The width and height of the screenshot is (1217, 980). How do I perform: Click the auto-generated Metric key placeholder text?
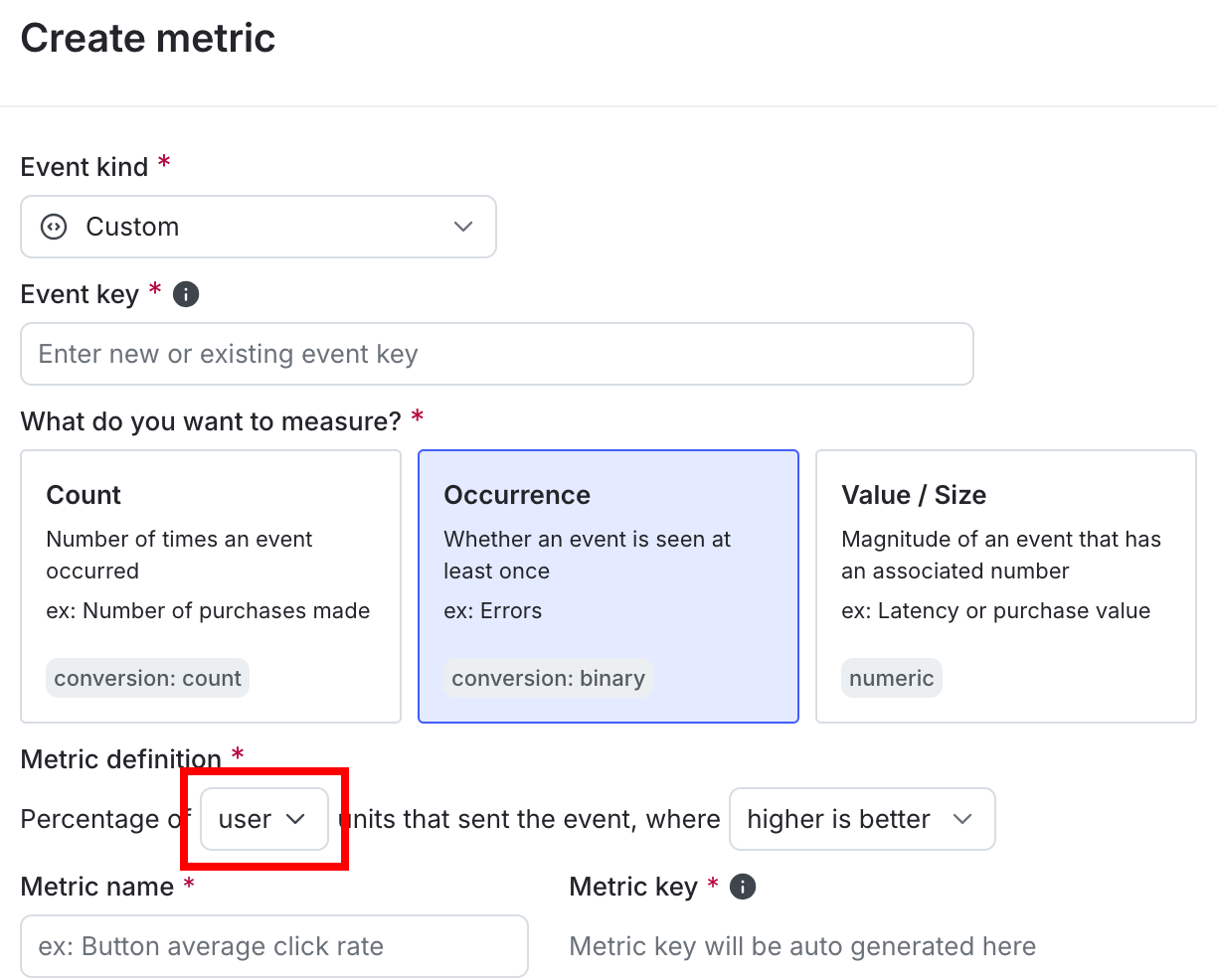[802, 946]
